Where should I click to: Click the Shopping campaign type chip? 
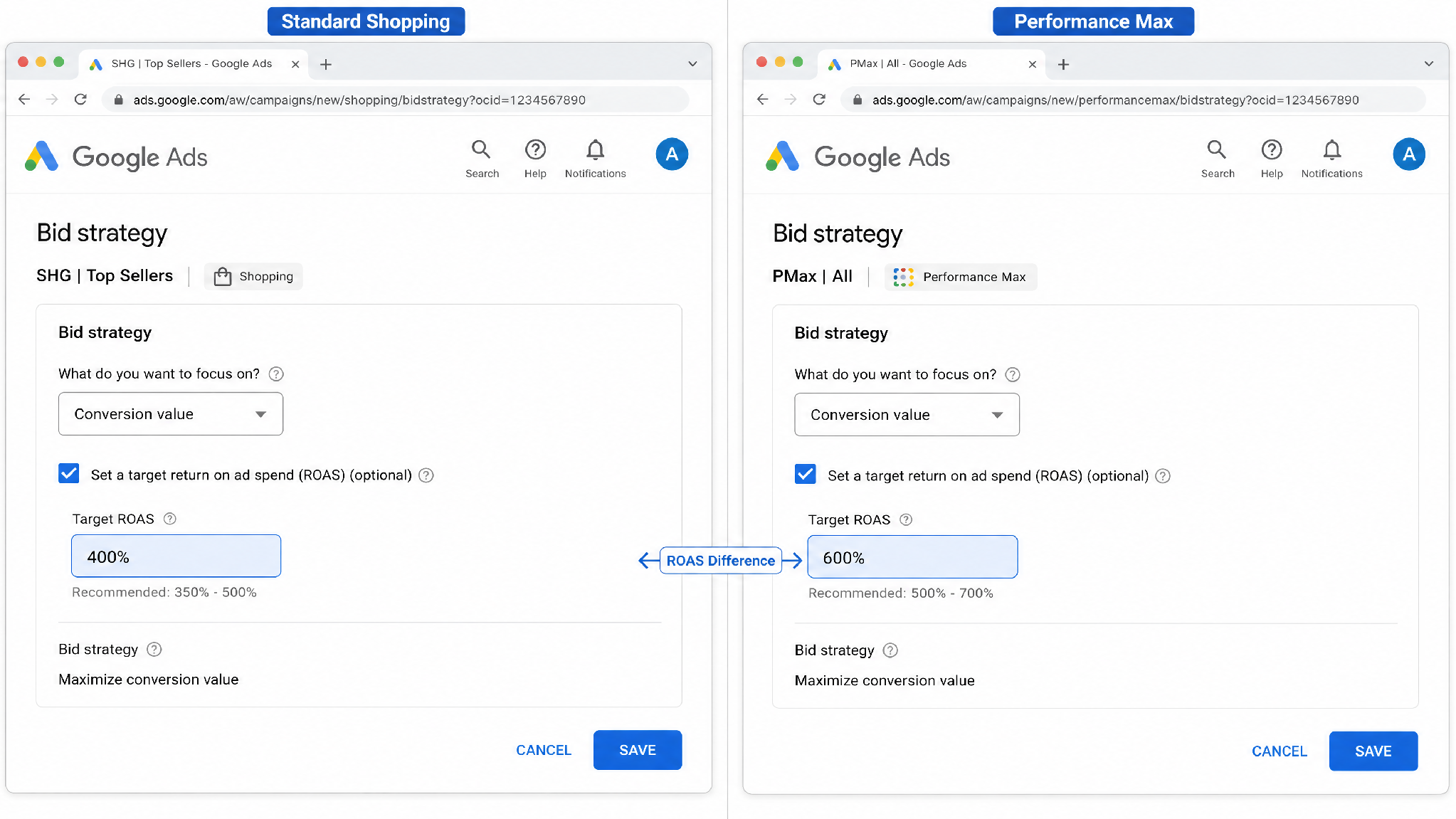(x=253, y=276)
